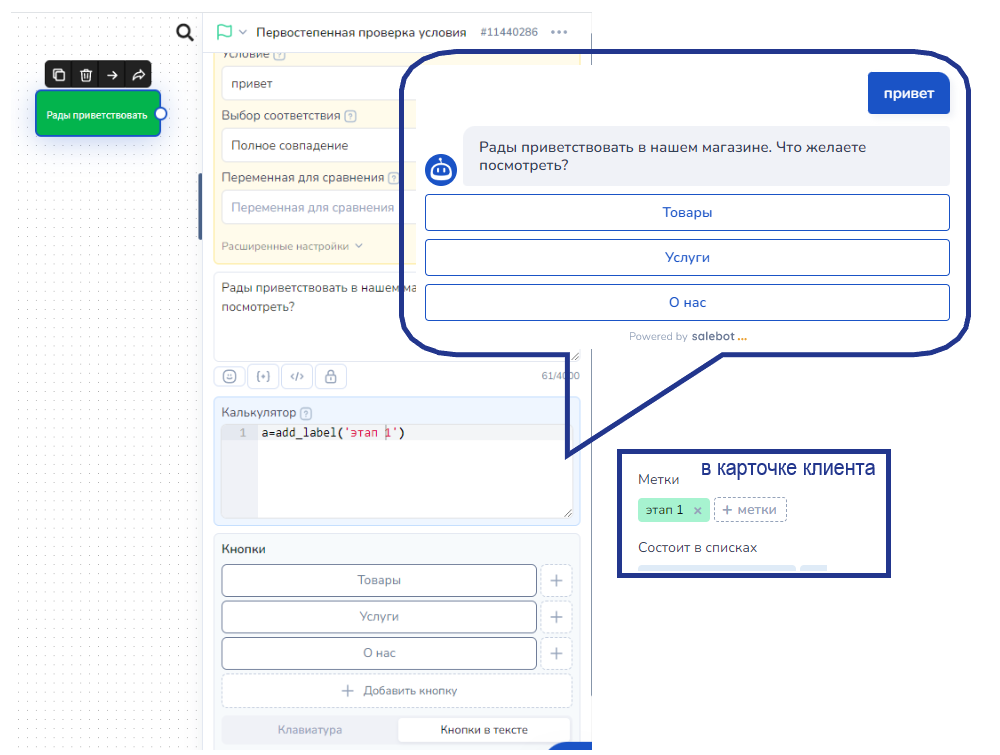This screenshot has width=1000, height=755.
Task: Open the canvas search magnifier
Action: click(185, 33)
